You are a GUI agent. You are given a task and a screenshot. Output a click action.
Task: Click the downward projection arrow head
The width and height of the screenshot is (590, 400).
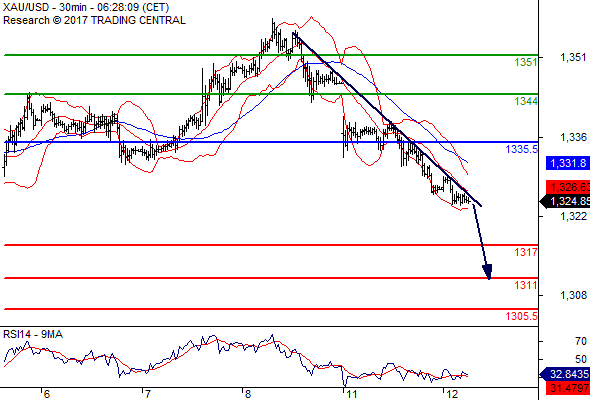[x=488, y=272]
